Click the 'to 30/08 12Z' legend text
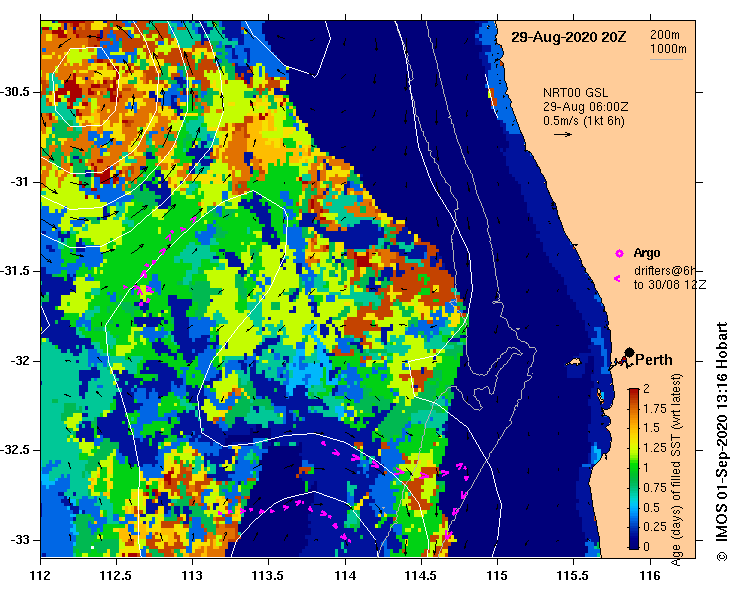The height and width of the screenshot is (592, 739). click(670, 285)
